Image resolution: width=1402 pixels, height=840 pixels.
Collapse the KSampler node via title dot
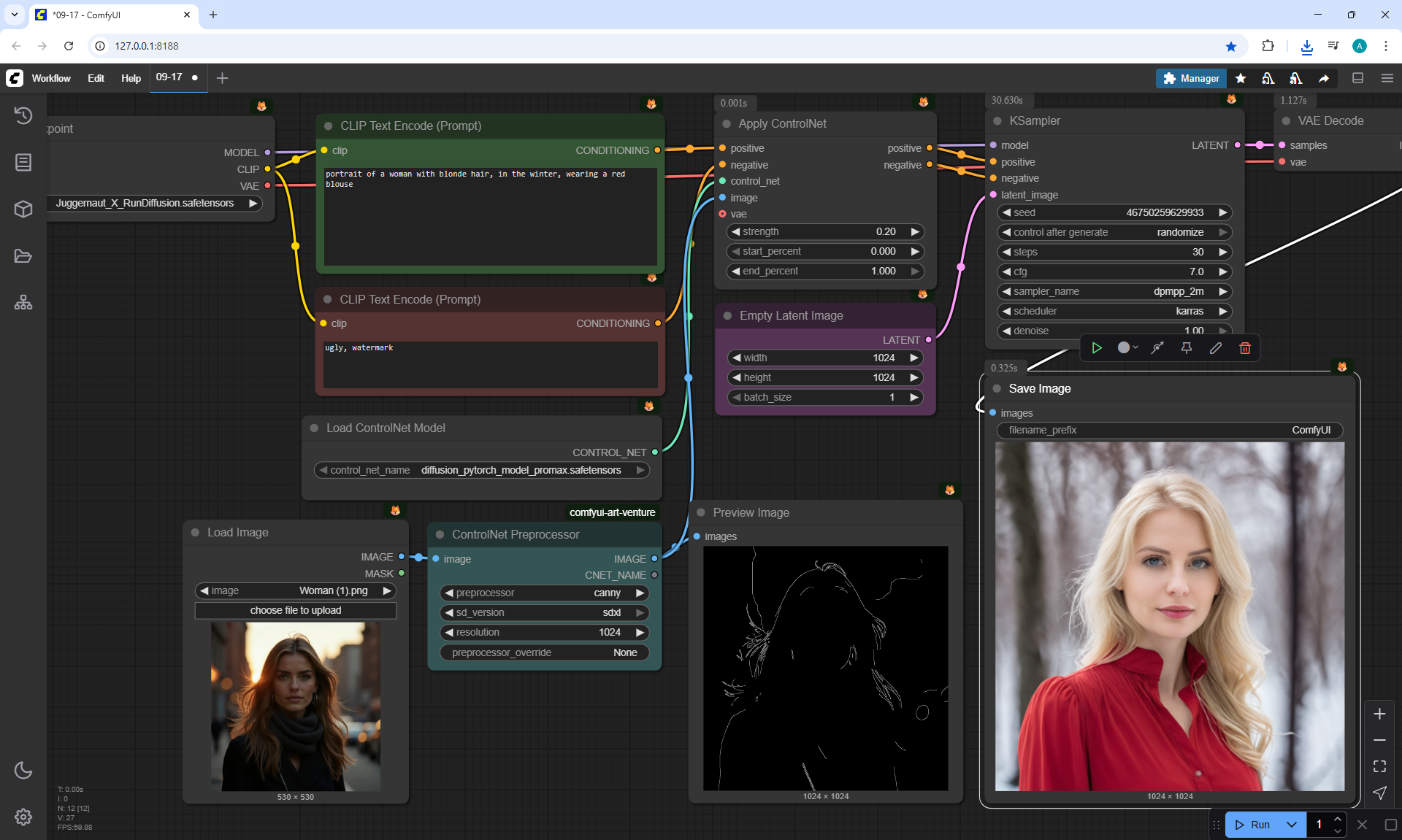coord(997,121)
